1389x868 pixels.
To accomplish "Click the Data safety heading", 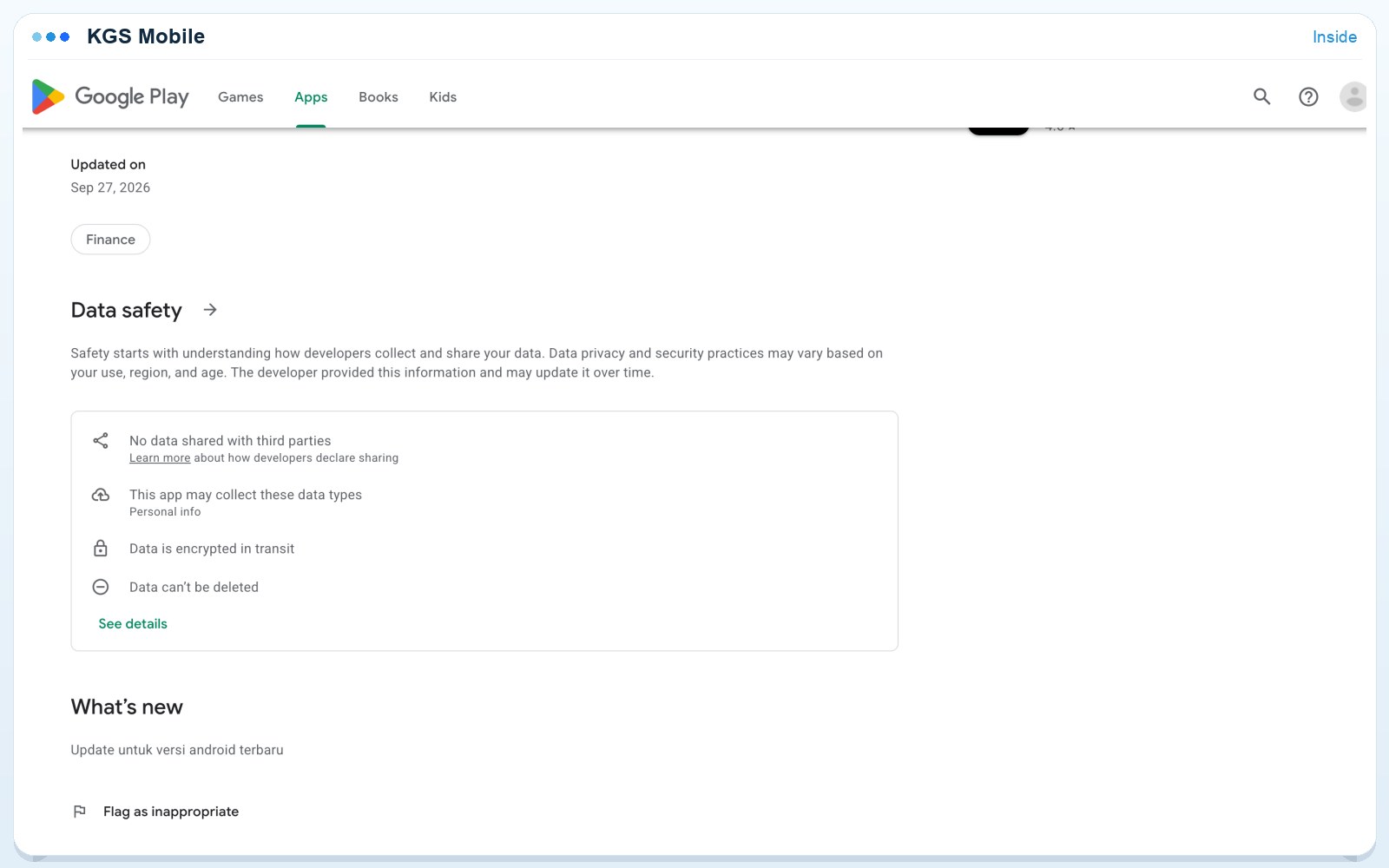I will 127,311.
